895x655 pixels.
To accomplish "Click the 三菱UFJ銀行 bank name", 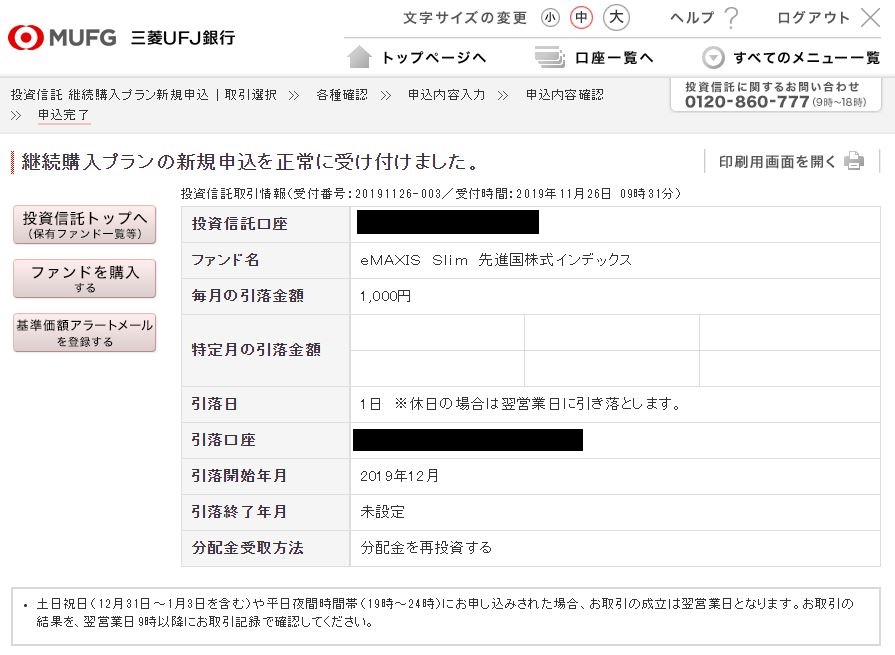I will (x=183, y=38).
